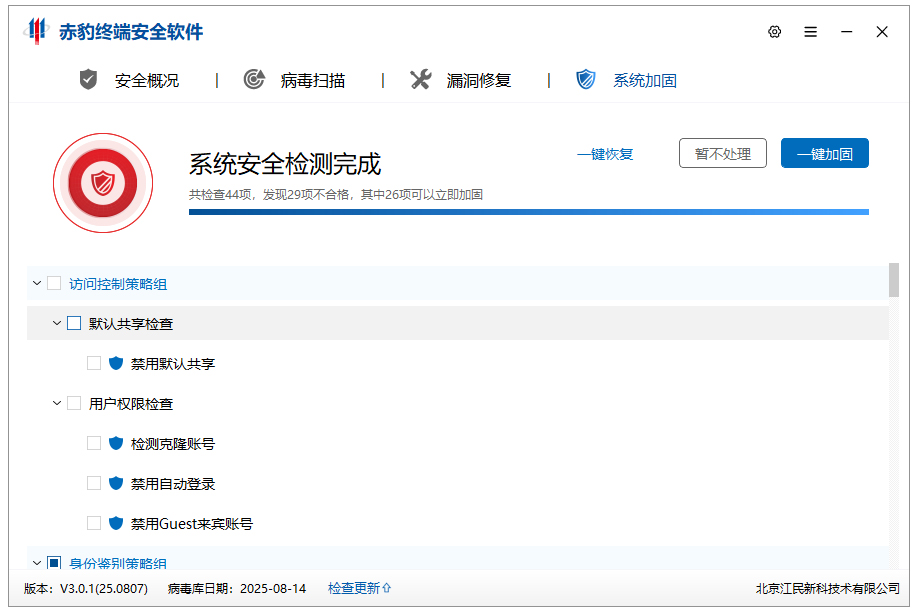Select the 默认共享检查 row label
Image resolution: width=913 pixels, height=612 pixels.
[131, 324]
